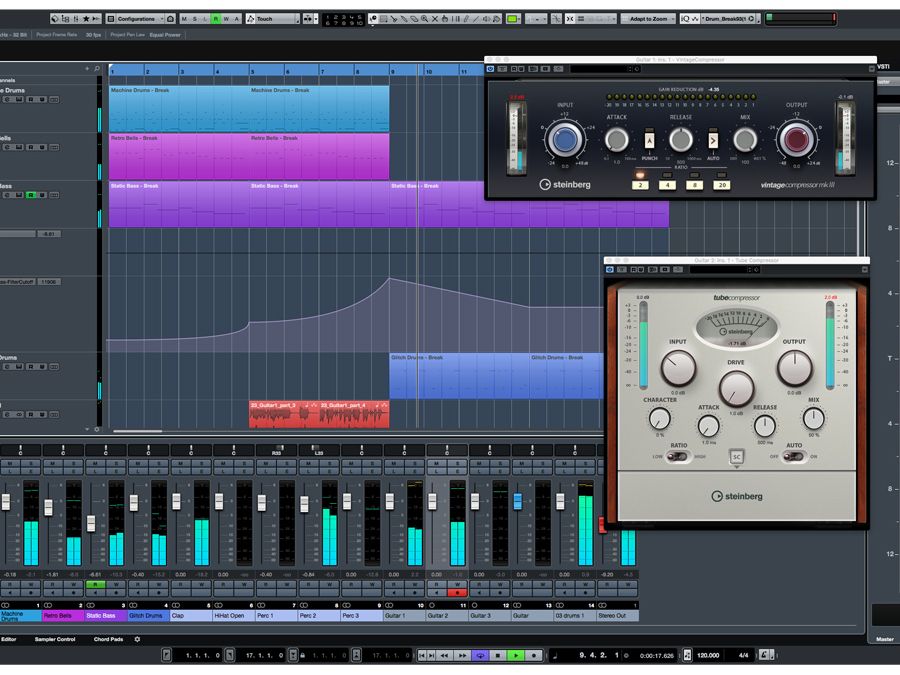Select the Stereo Out mixer channel label
Screen dimensions: 900x675
pyautogui.click(x=618, y=615)
